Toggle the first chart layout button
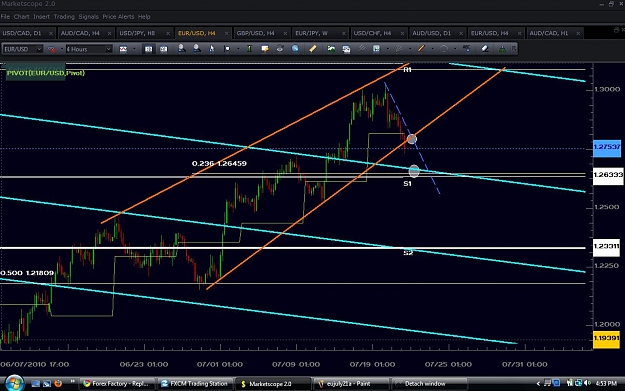625x391 pixels. coord(148,49)
